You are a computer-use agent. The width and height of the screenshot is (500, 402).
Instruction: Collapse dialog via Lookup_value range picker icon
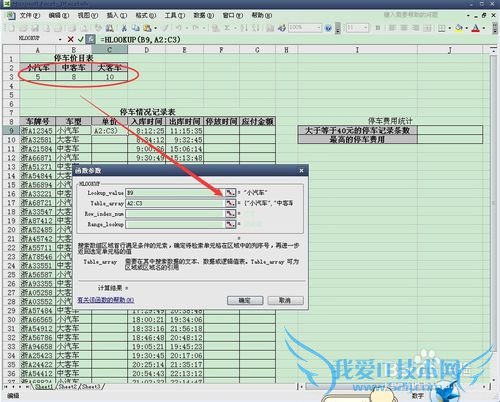(x=230, y=193)
